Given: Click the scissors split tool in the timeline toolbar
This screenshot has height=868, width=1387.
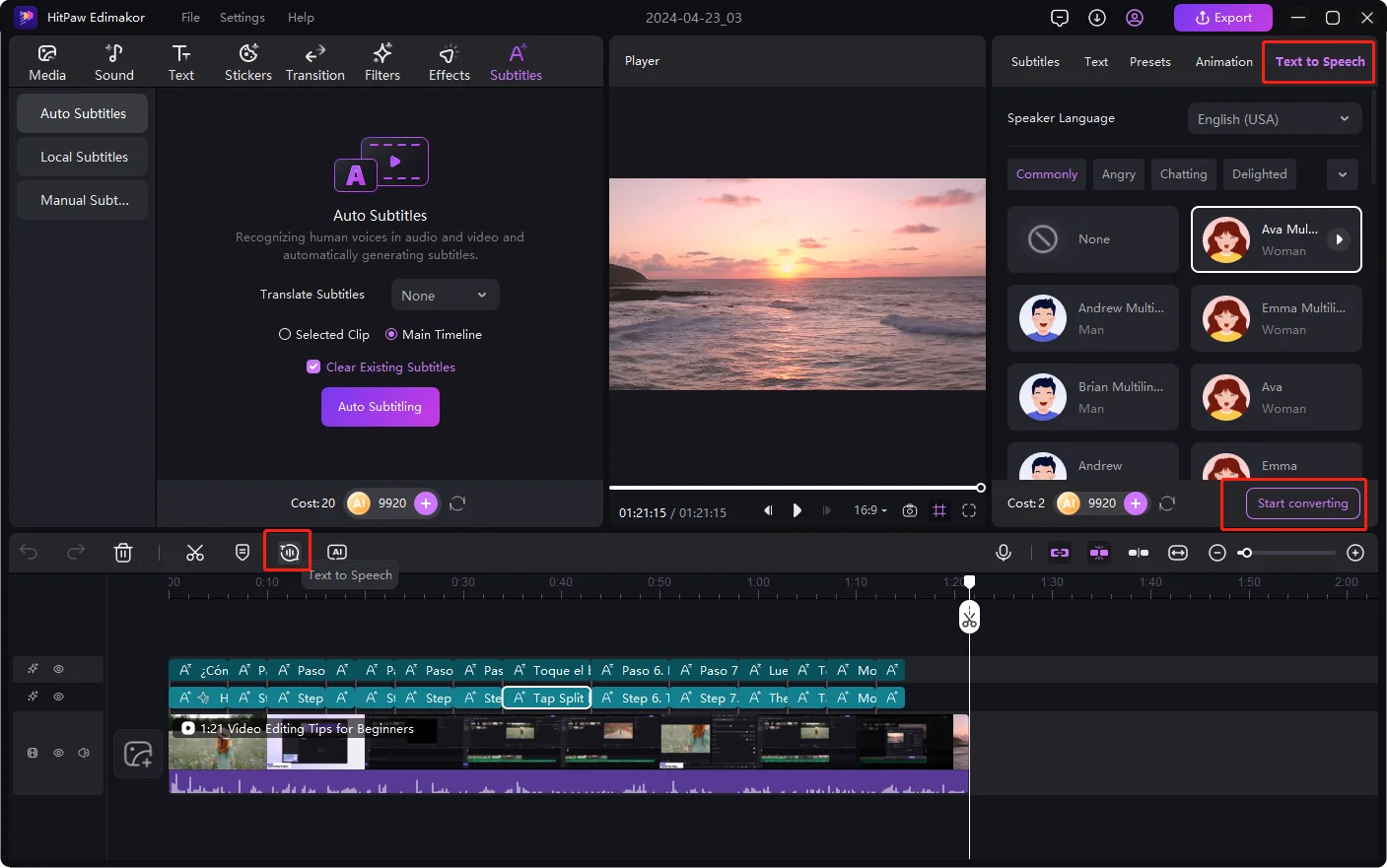Looking at the screenshot, I should pos(195,553).
